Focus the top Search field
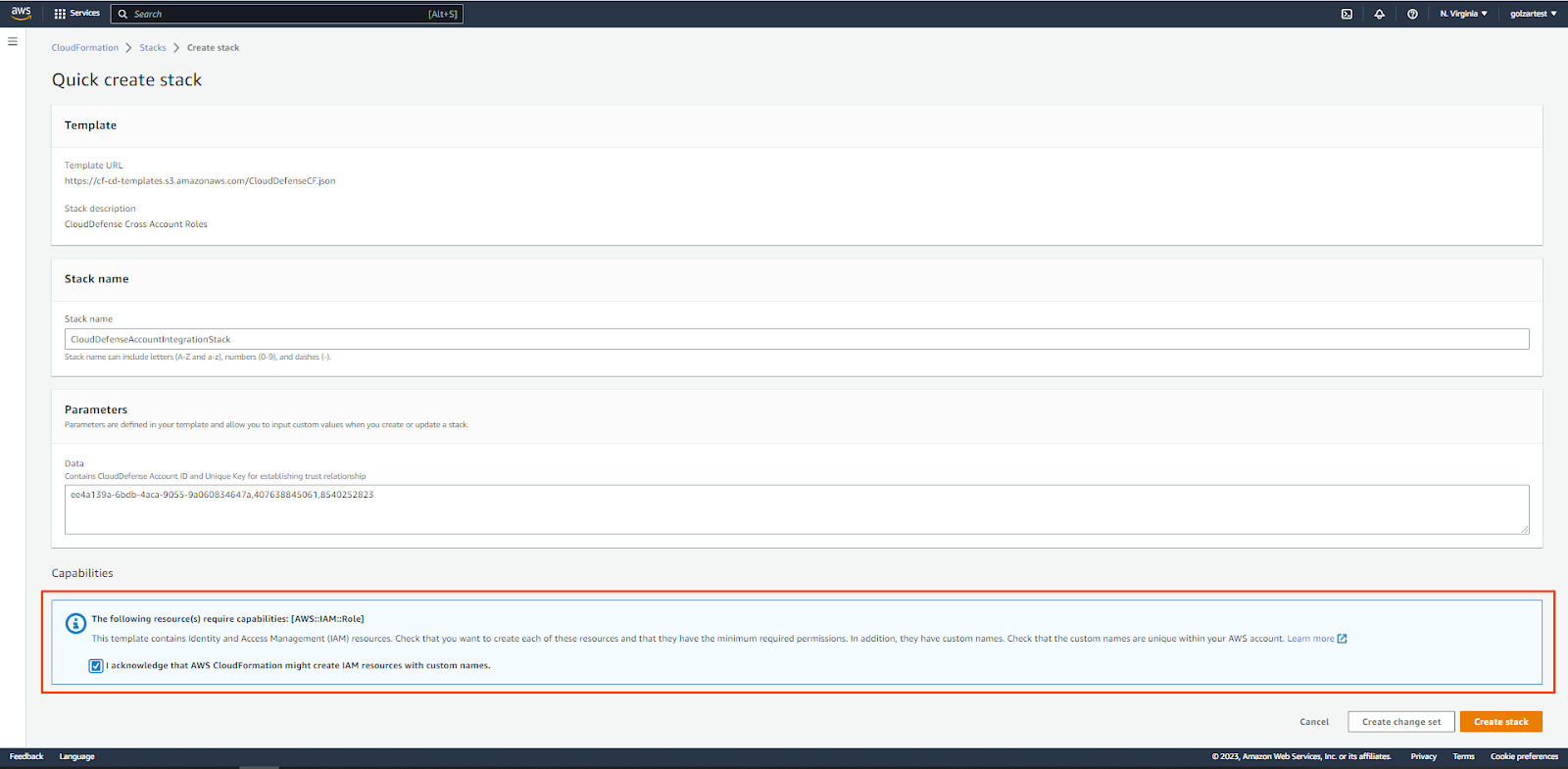 (x=286, y=14)
